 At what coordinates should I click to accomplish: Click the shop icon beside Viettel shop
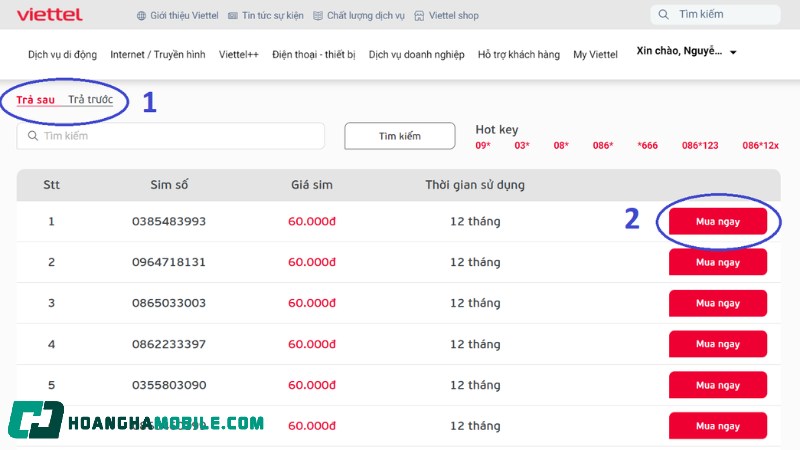click(420, 16)
